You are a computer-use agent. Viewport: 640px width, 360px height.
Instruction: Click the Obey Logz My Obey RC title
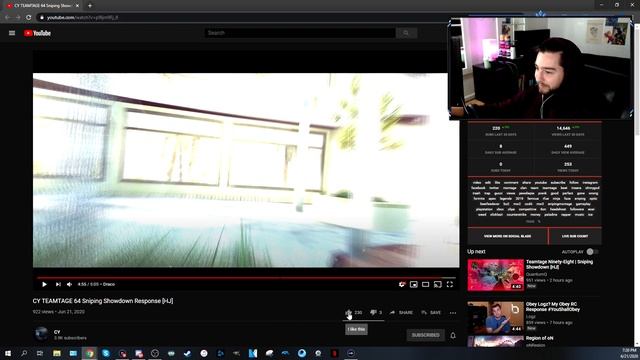coord(553,307)
